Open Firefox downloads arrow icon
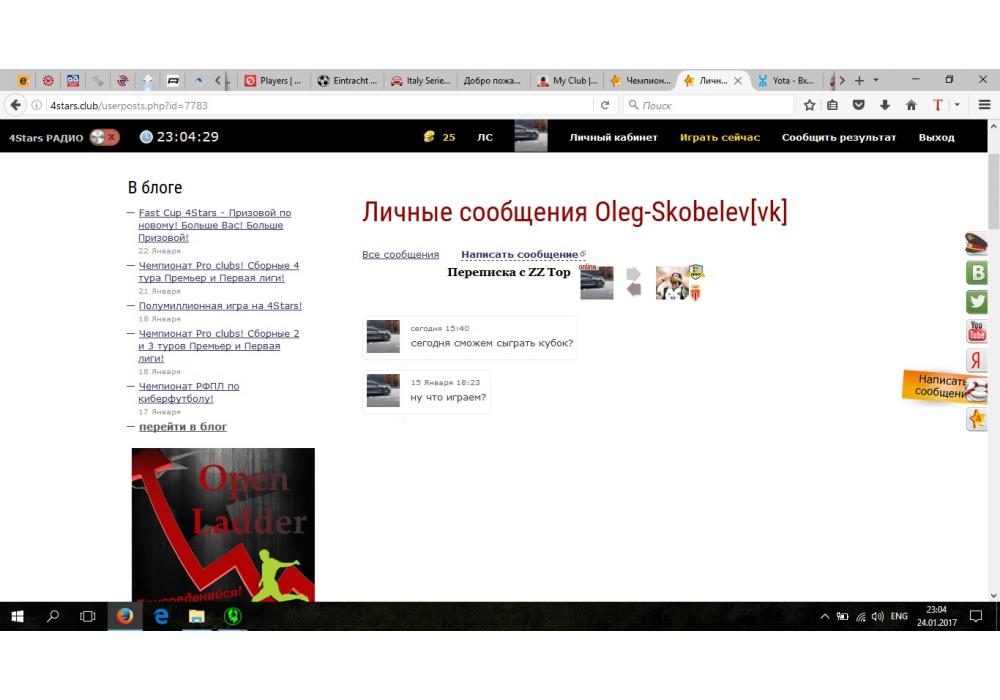This screenshot has width=1000, height=700. [885, 105]
